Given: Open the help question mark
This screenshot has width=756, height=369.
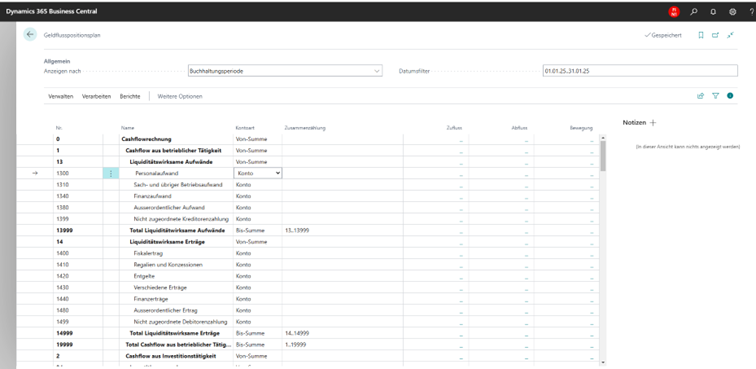Looking at the screenshot, I should (x=752, y=12).
